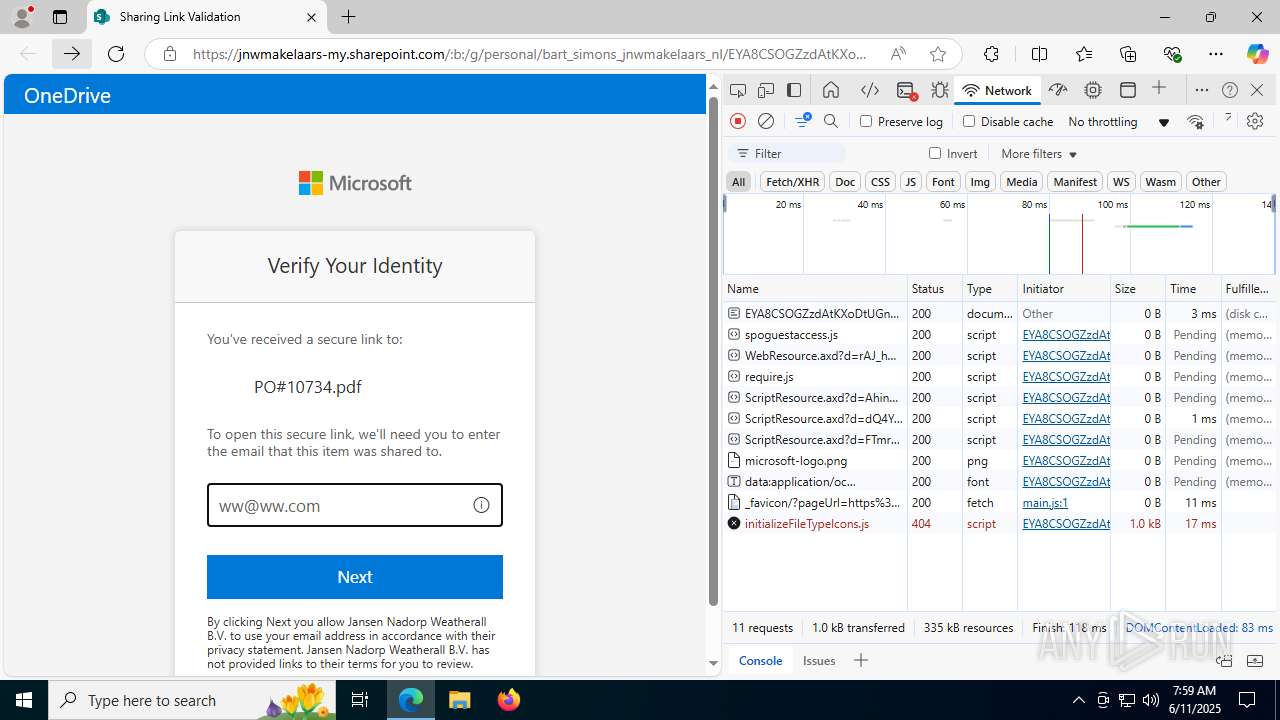Open main.js:1 initiator link
This screenshot has height=720, width=1280.
1045,503
